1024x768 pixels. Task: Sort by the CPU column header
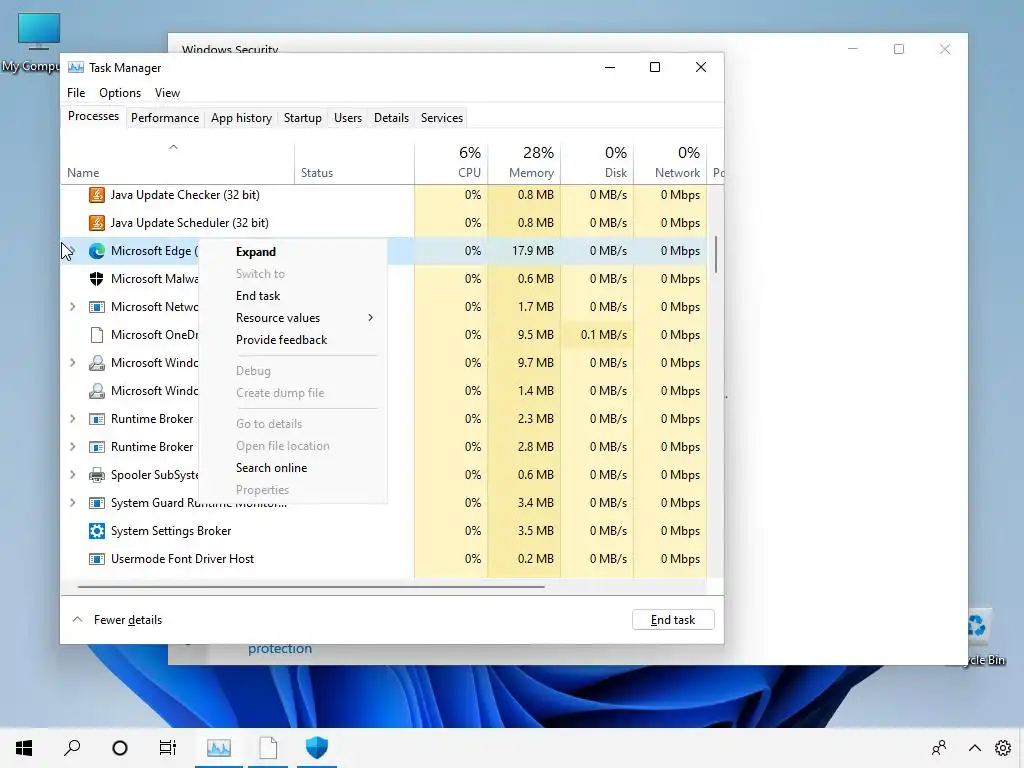tap(451, 163)
